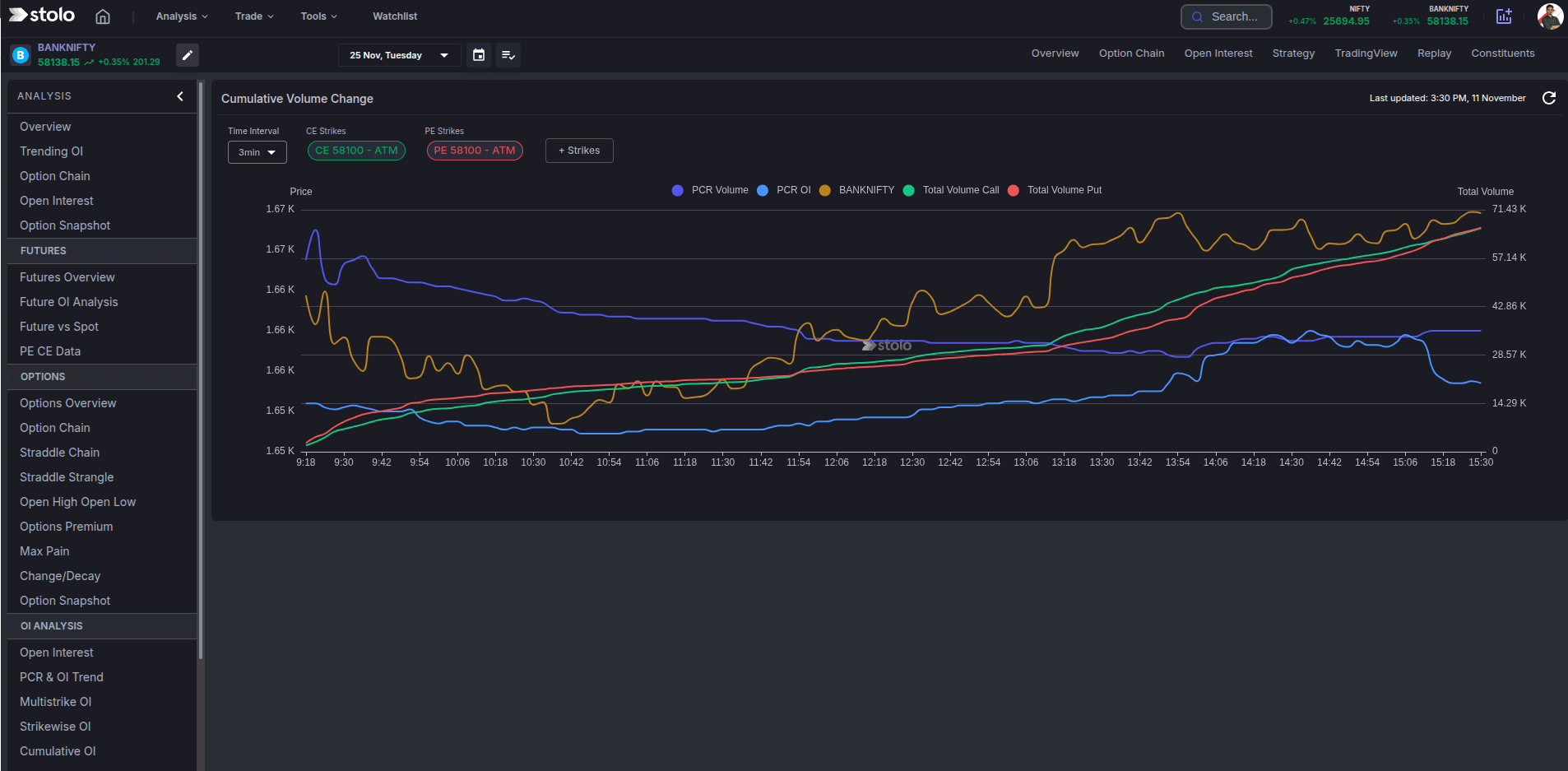Remove the PE 58100 - ATM strike chip
The height and width of the screenshot is (771, 1568).
click(474, 151)
